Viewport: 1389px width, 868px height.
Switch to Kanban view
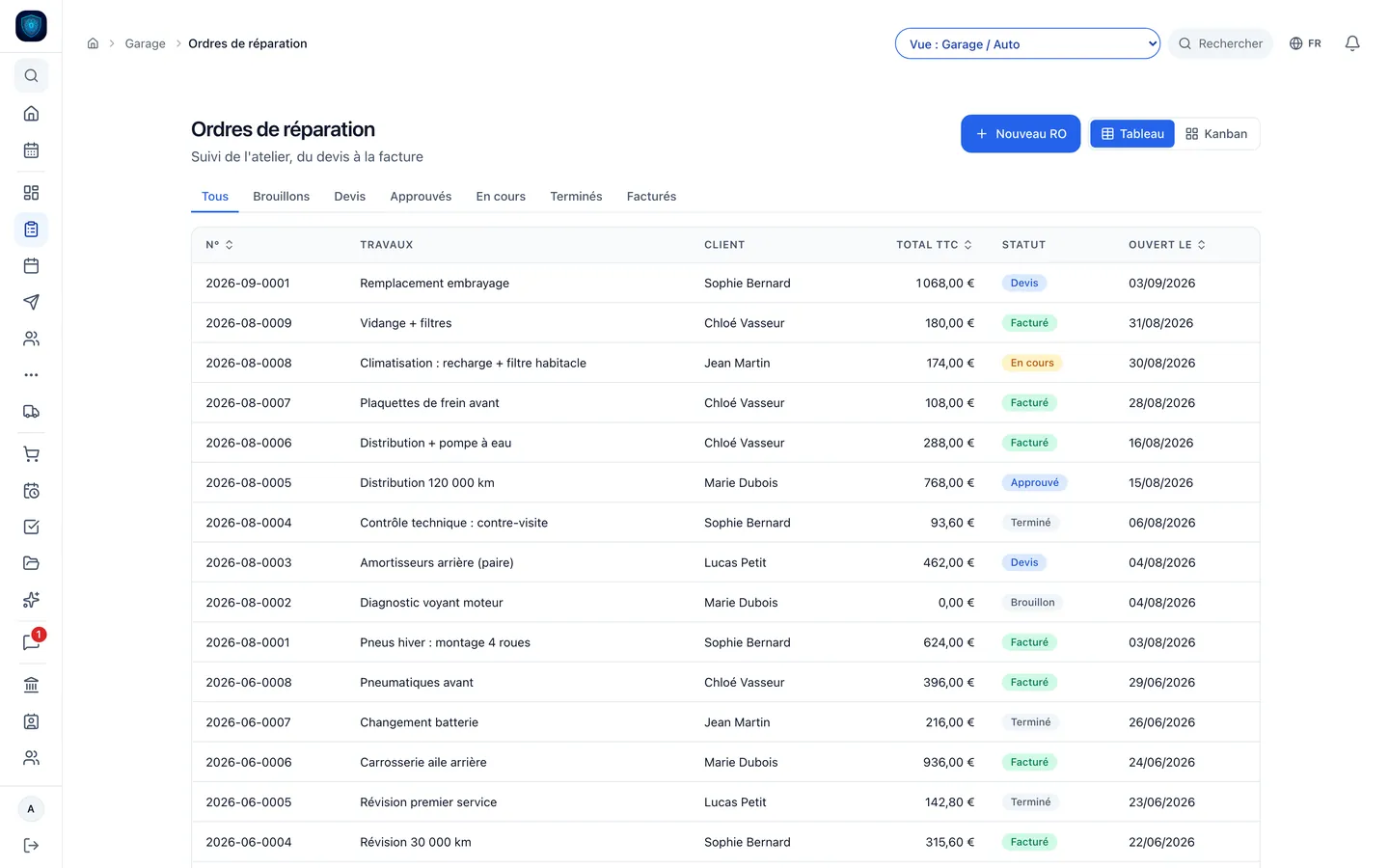1216,134
